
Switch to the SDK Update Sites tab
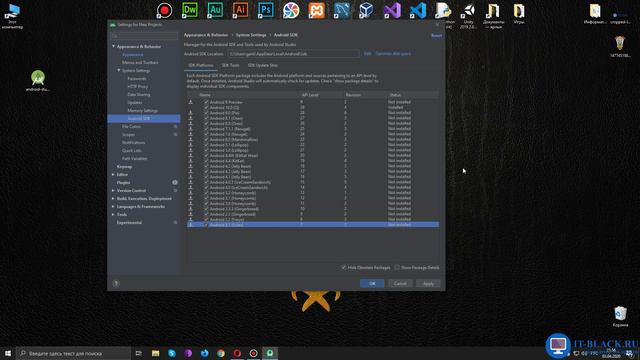coord(262,65)
